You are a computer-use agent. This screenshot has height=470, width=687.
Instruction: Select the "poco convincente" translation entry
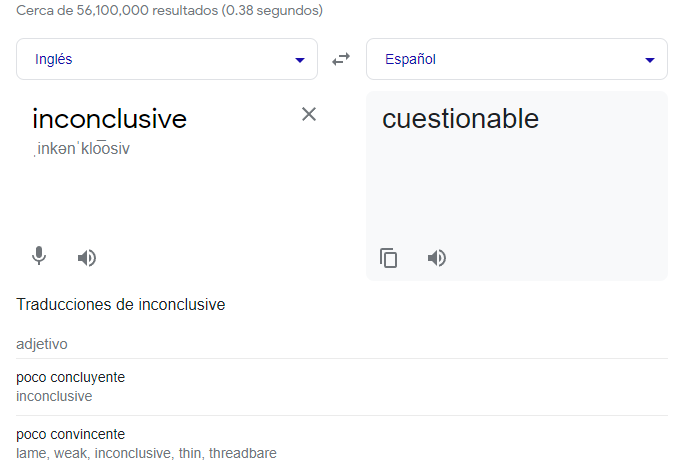(x=71, y=434)
